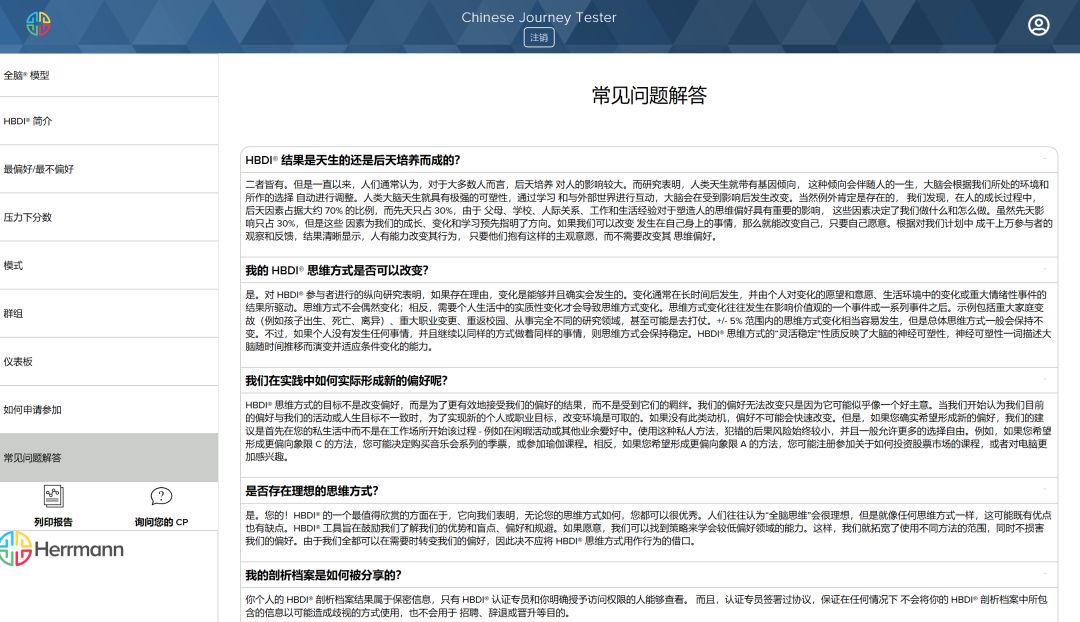Click the page heading 常见问题解答
The height and width of the screenshot is (622, 1080).
649,95
